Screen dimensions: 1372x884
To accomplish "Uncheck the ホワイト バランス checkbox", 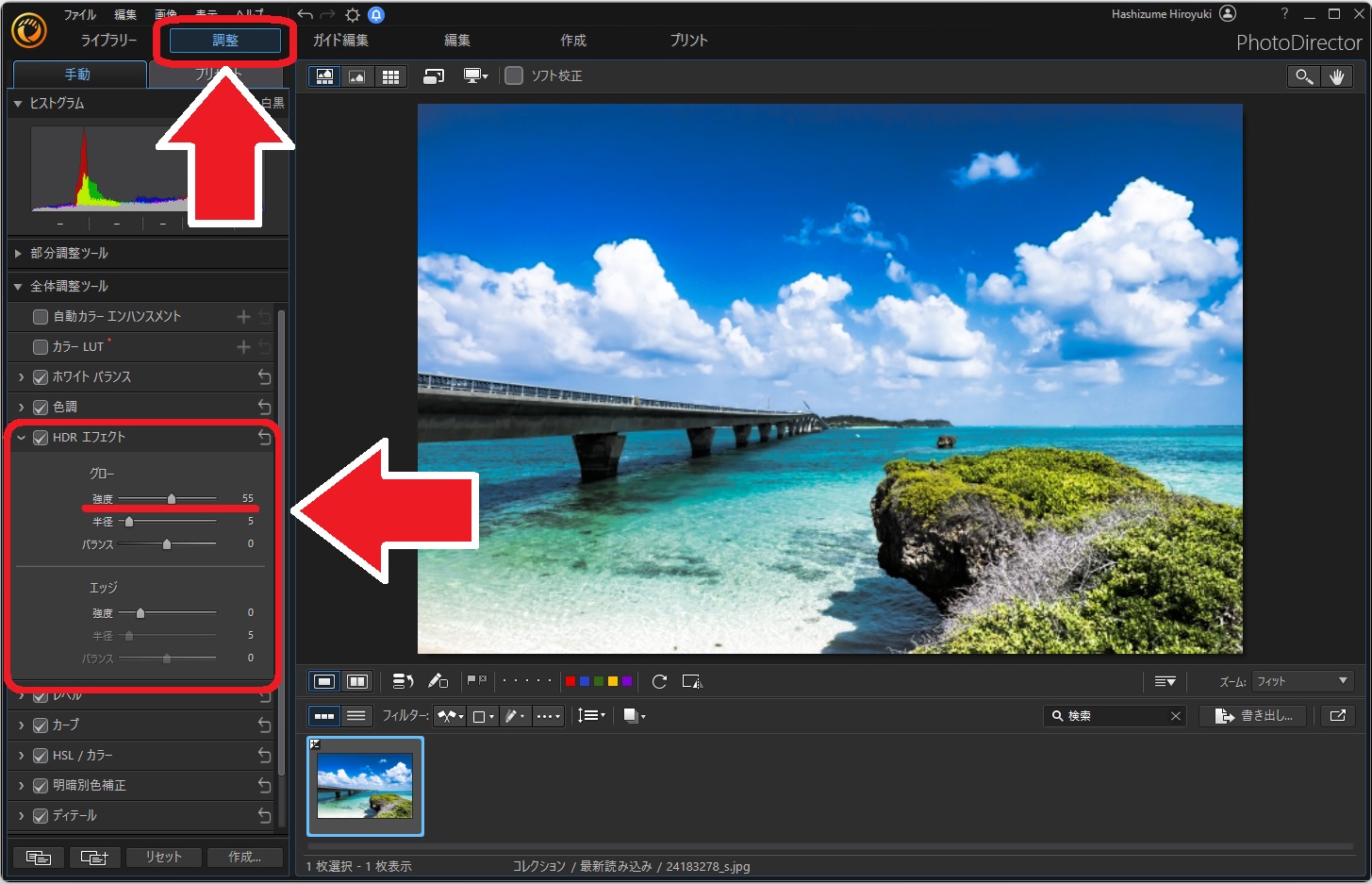I will point(41,377).
